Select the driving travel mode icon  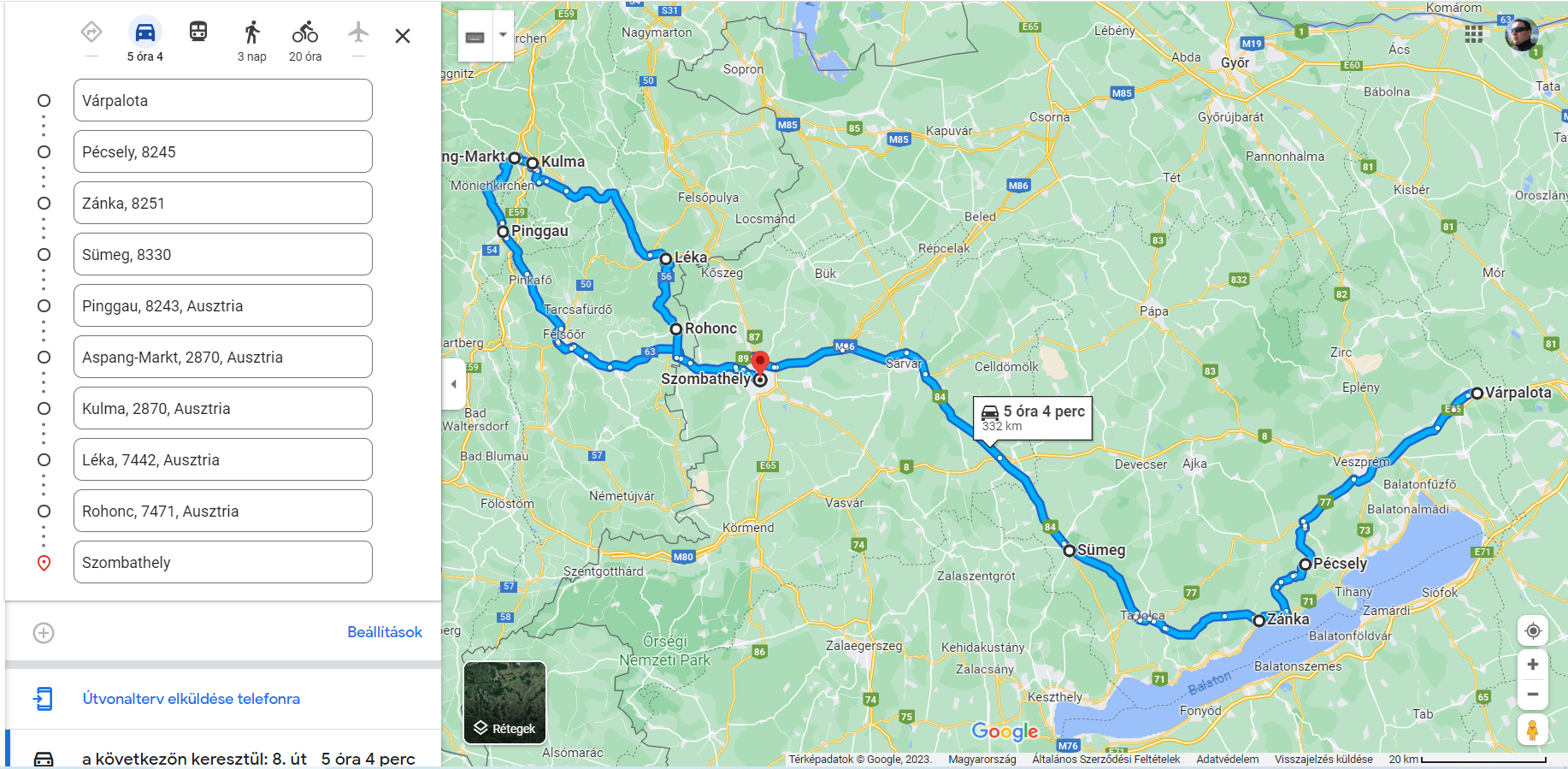coord(145,33)
